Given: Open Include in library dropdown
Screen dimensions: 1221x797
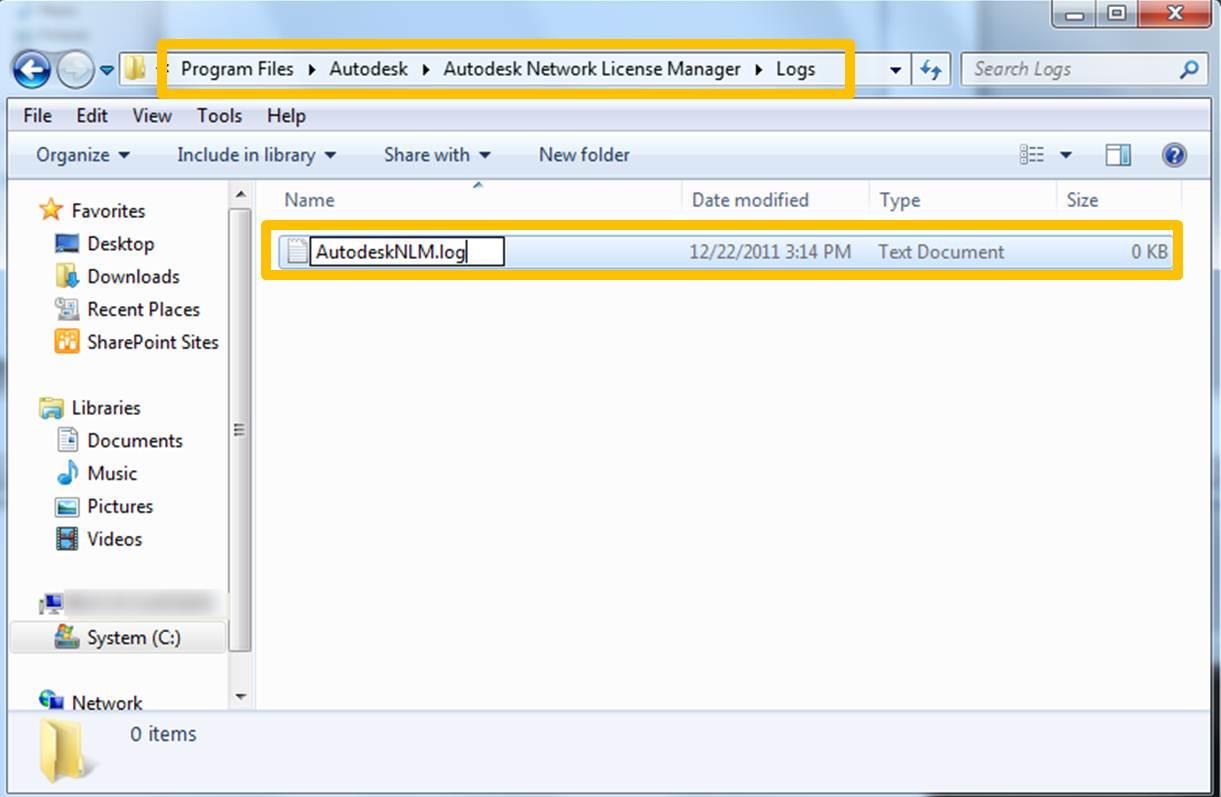Looking at the screenshot, I should coord(256,155).
